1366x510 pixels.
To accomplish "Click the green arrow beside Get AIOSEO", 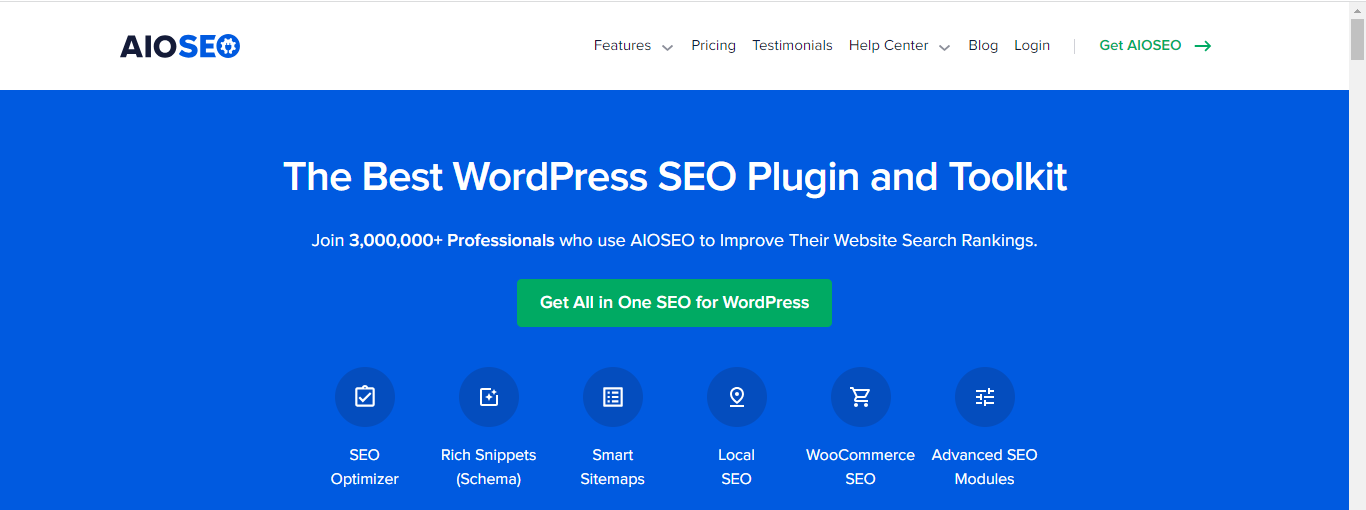I will coord(1203,46).
